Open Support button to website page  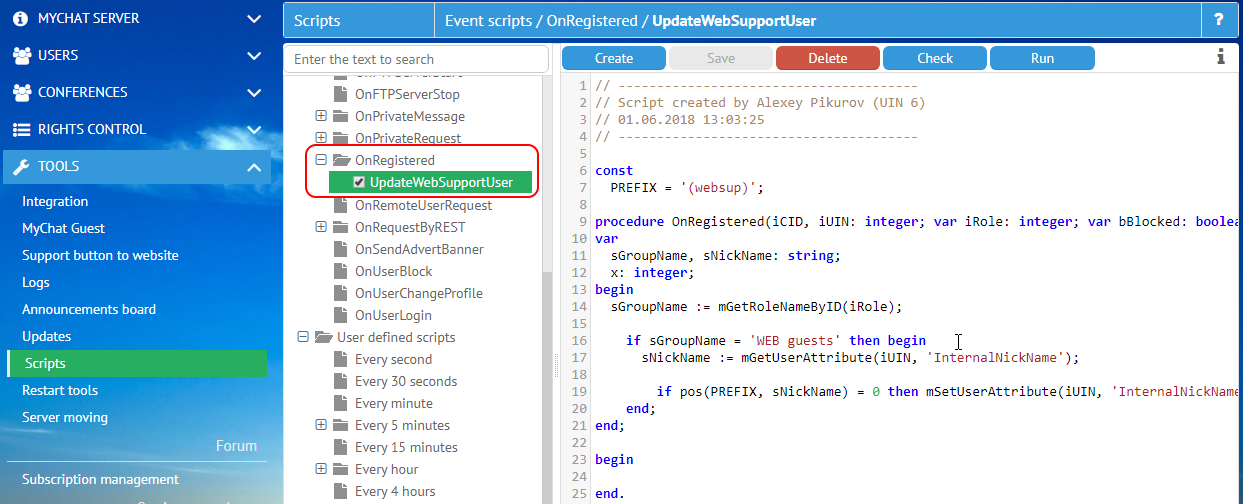(x=100, y=255)
